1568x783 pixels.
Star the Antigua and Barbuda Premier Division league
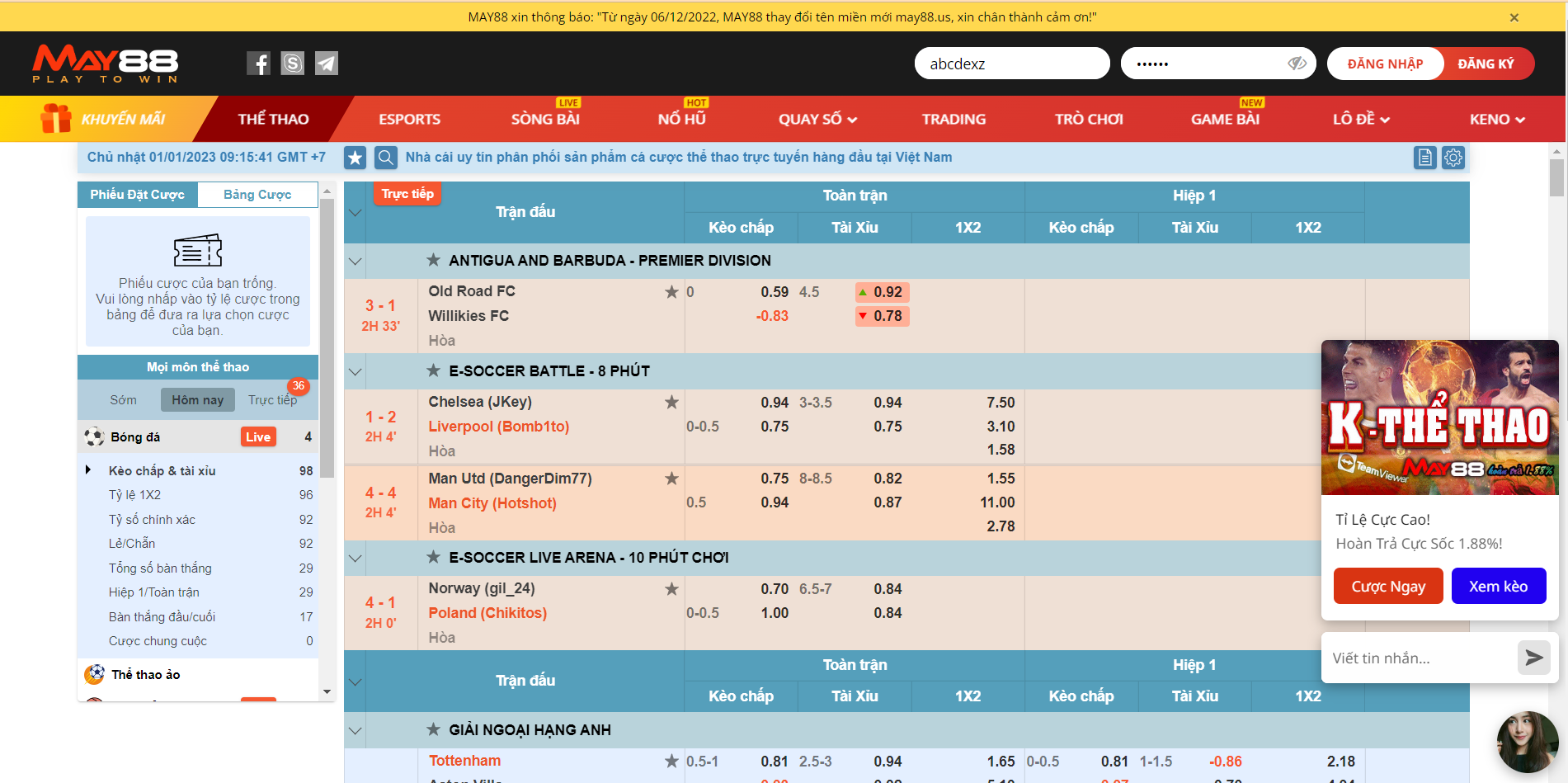[433, 261]
